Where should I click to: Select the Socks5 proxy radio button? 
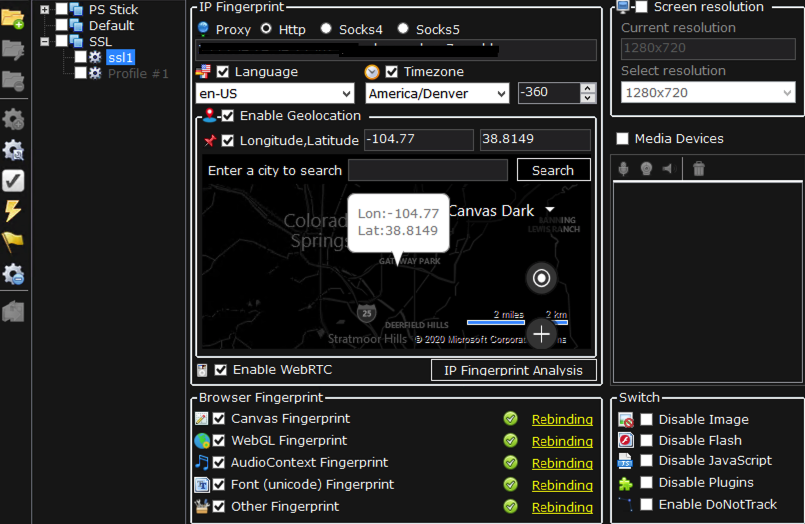403,29
